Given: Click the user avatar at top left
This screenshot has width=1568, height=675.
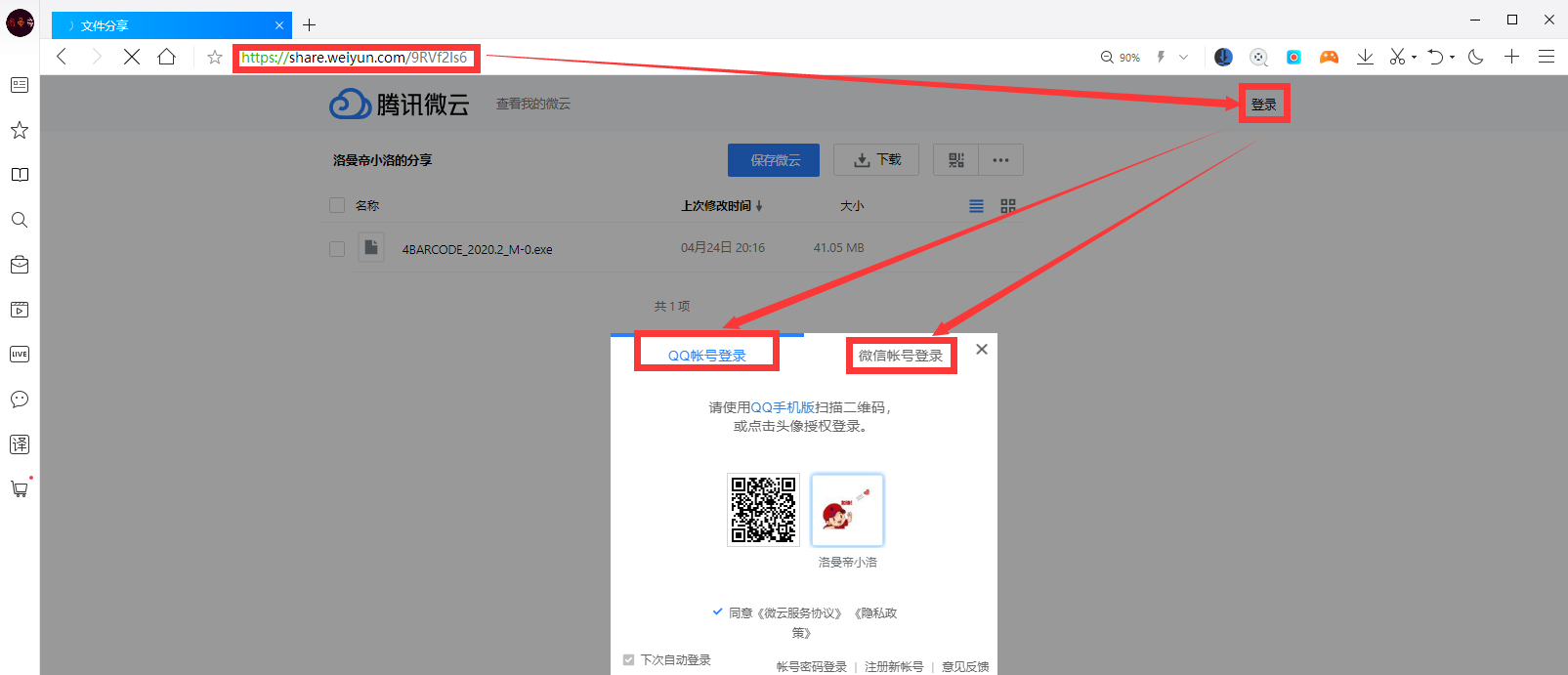Looking at the screenshot, I should tap(20, 23).
